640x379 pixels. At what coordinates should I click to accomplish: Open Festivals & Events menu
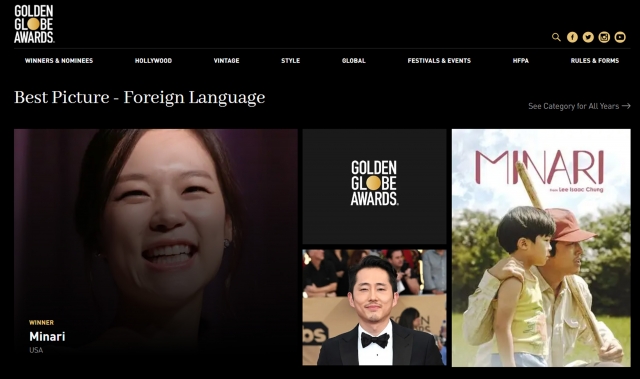pyautogui.click(x=439, y=61)
